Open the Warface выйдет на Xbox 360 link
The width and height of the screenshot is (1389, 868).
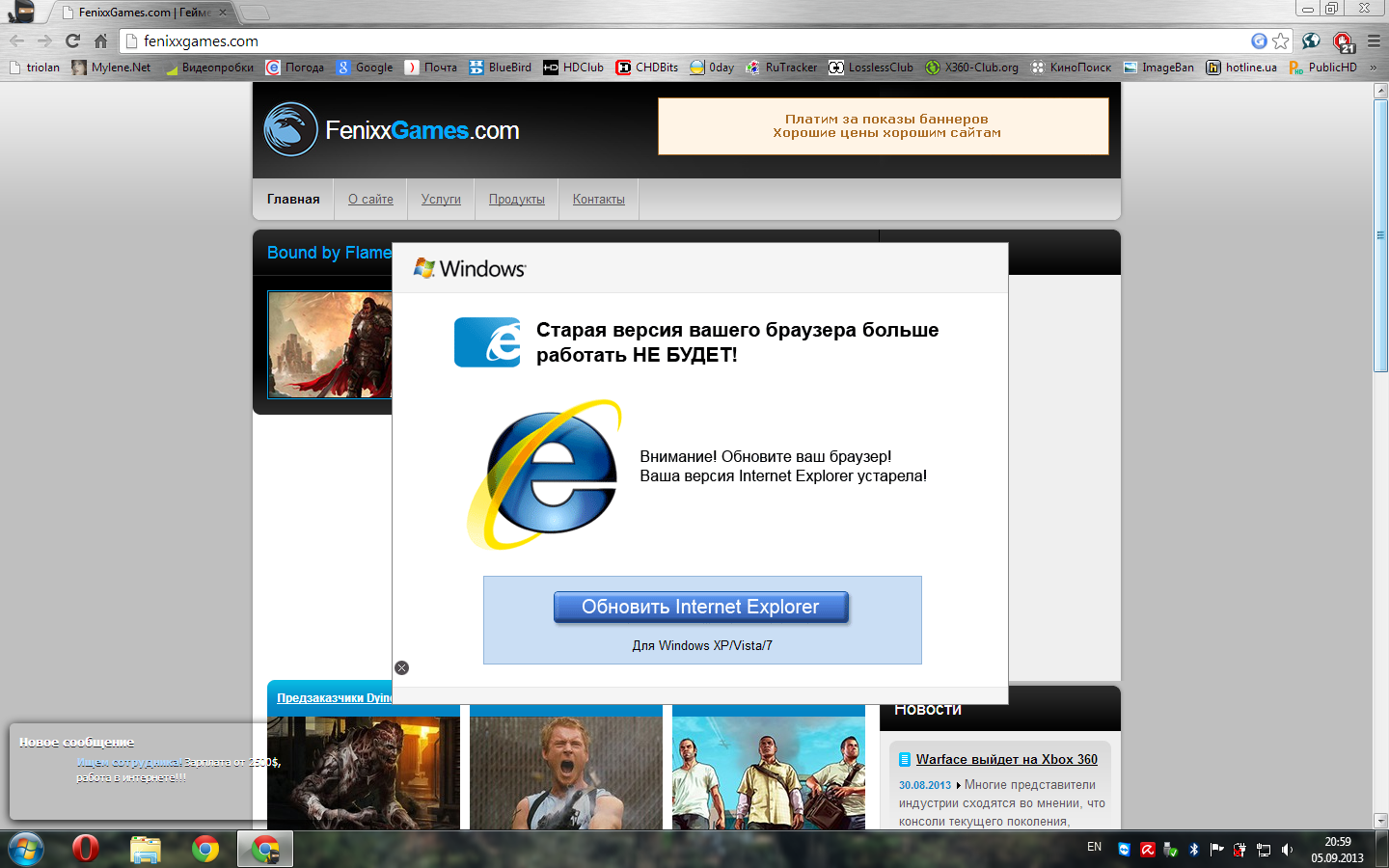tap(1007, 759)
